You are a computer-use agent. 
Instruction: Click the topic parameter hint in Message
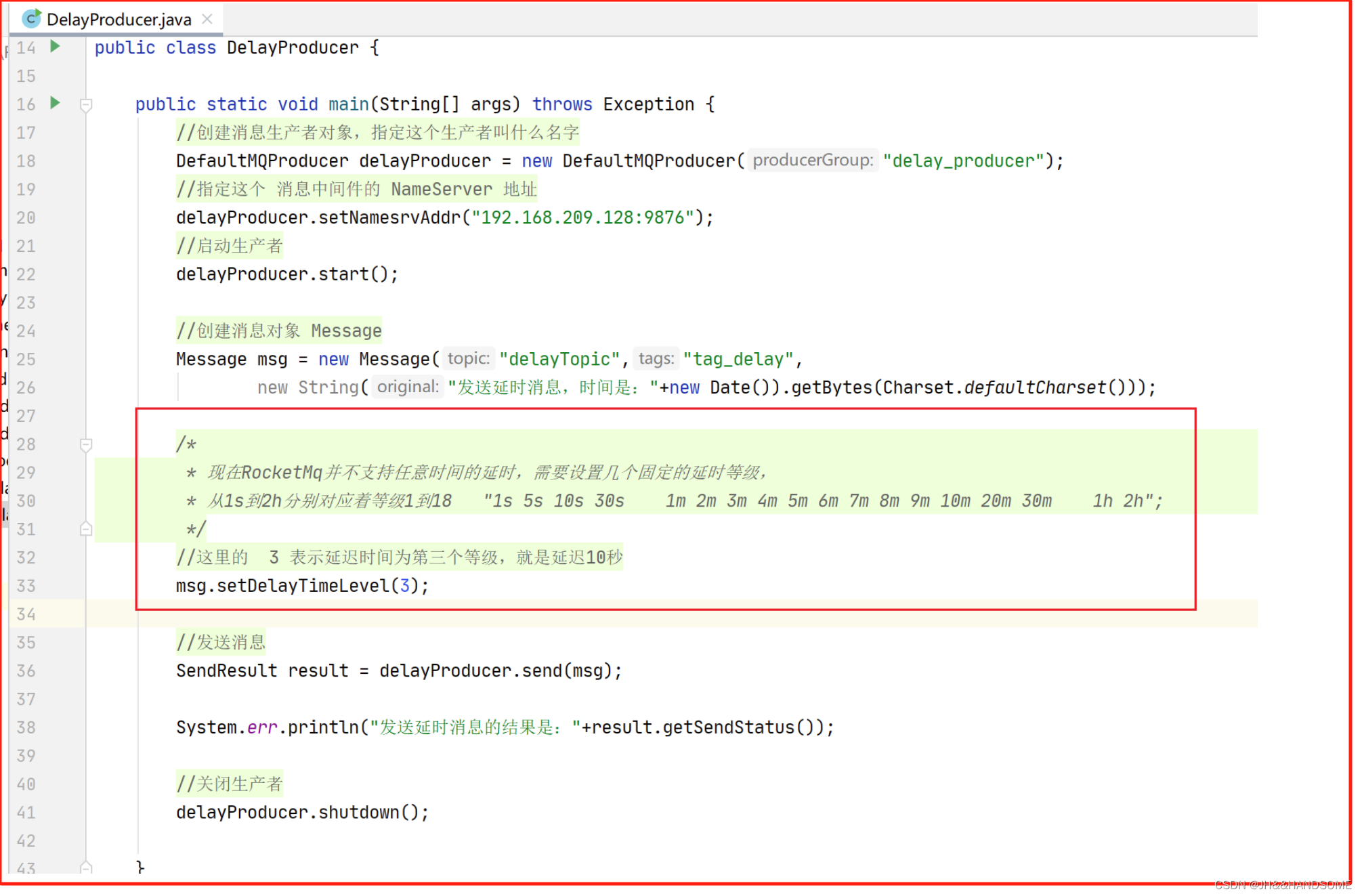(468, 359)
